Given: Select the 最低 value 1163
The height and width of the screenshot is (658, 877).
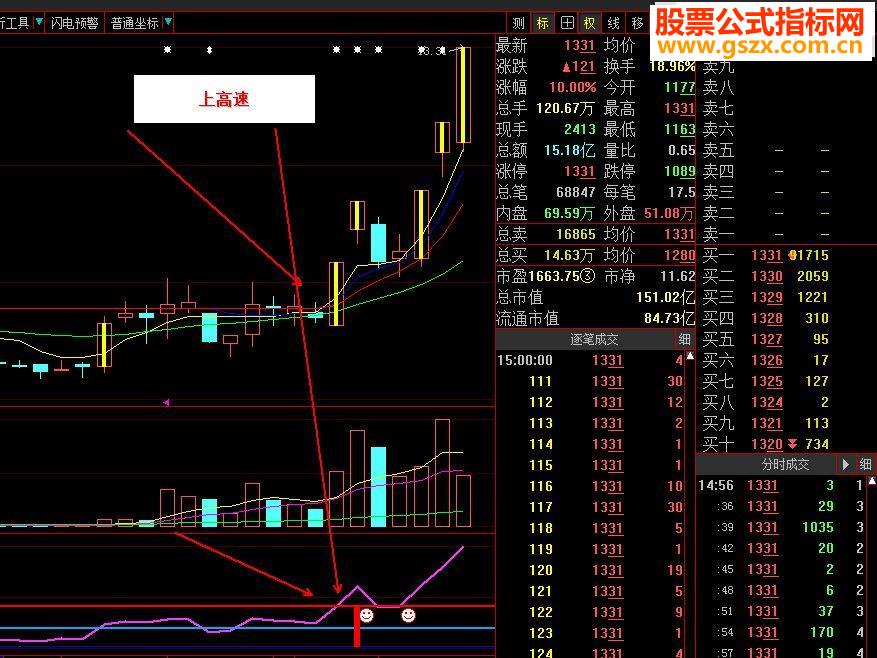Looking at the screenshot, I should pyautogui.click(x=679, y=129).
